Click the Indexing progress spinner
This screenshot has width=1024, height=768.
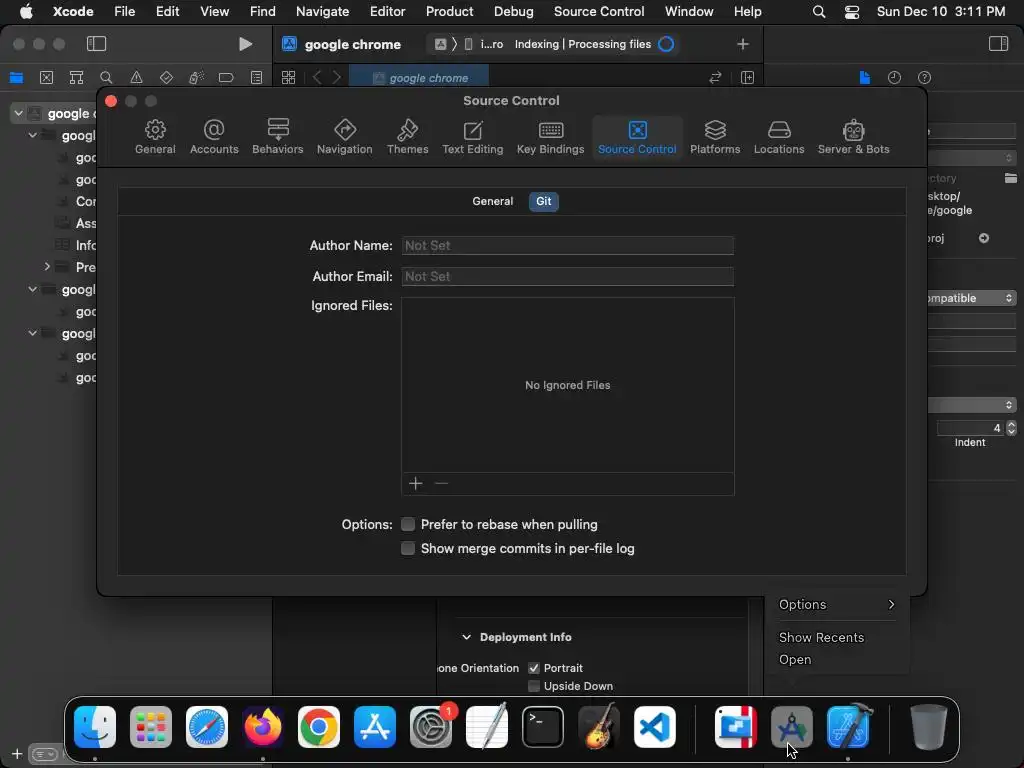[666, 44]
